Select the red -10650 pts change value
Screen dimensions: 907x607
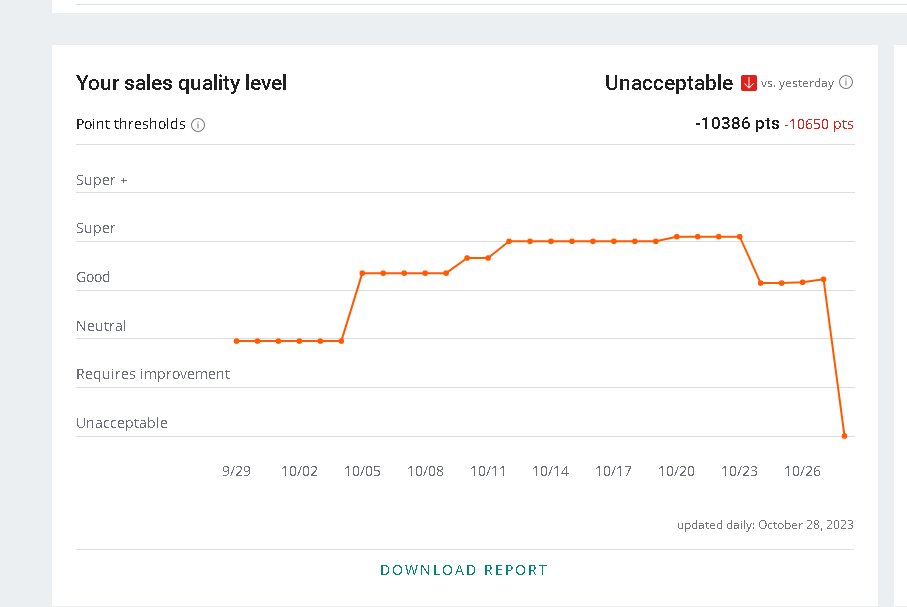[x=819, y=124]
